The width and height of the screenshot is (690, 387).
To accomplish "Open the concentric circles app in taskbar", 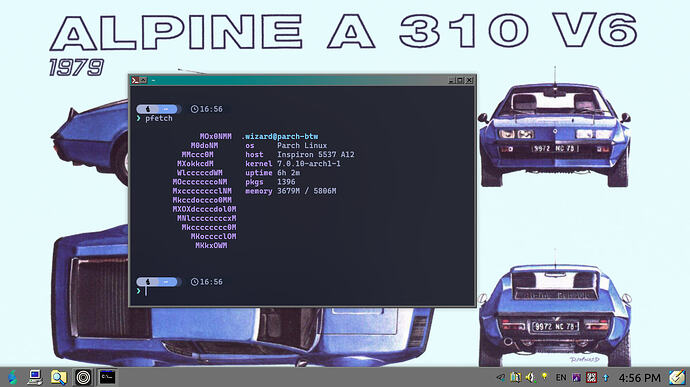I will click(83, 377).
